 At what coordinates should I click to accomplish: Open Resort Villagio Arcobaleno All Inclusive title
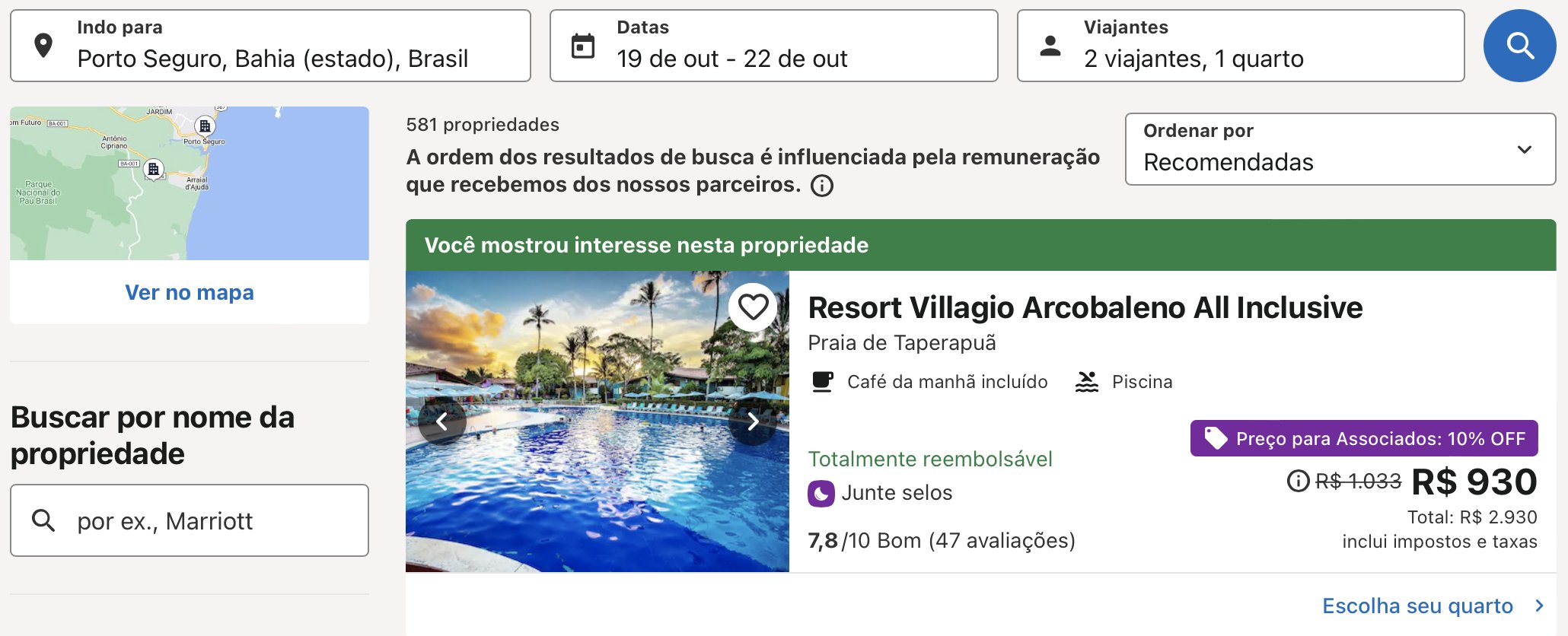pos(1085,307)
